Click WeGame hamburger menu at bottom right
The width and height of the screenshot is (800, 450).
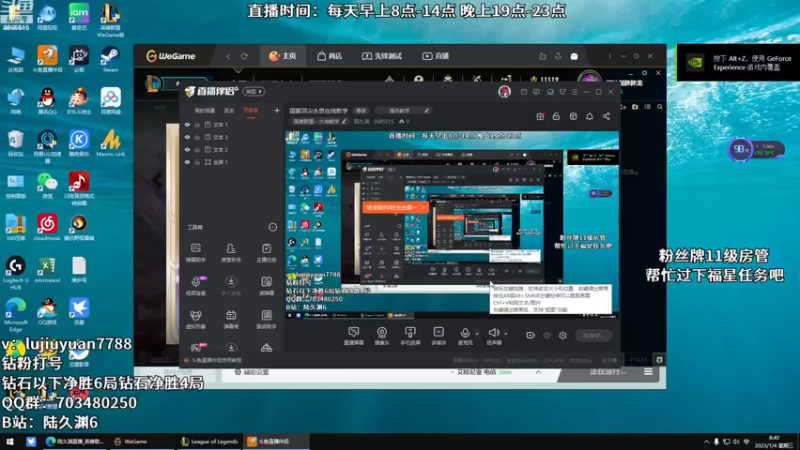[x=648, y=372]
